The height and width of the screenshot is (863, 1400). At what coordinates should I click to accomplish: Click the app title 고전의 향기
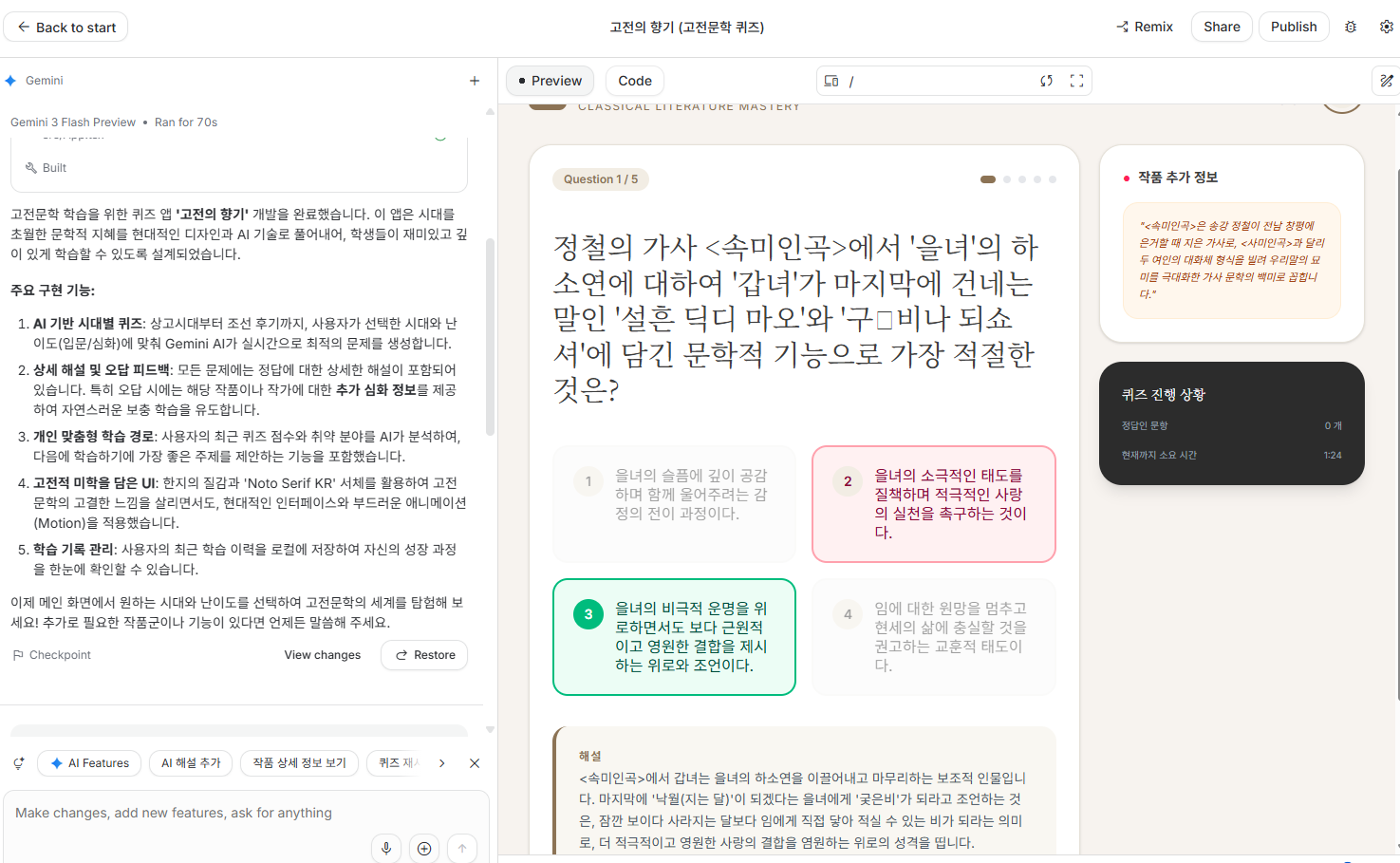(x=686, y=27)
